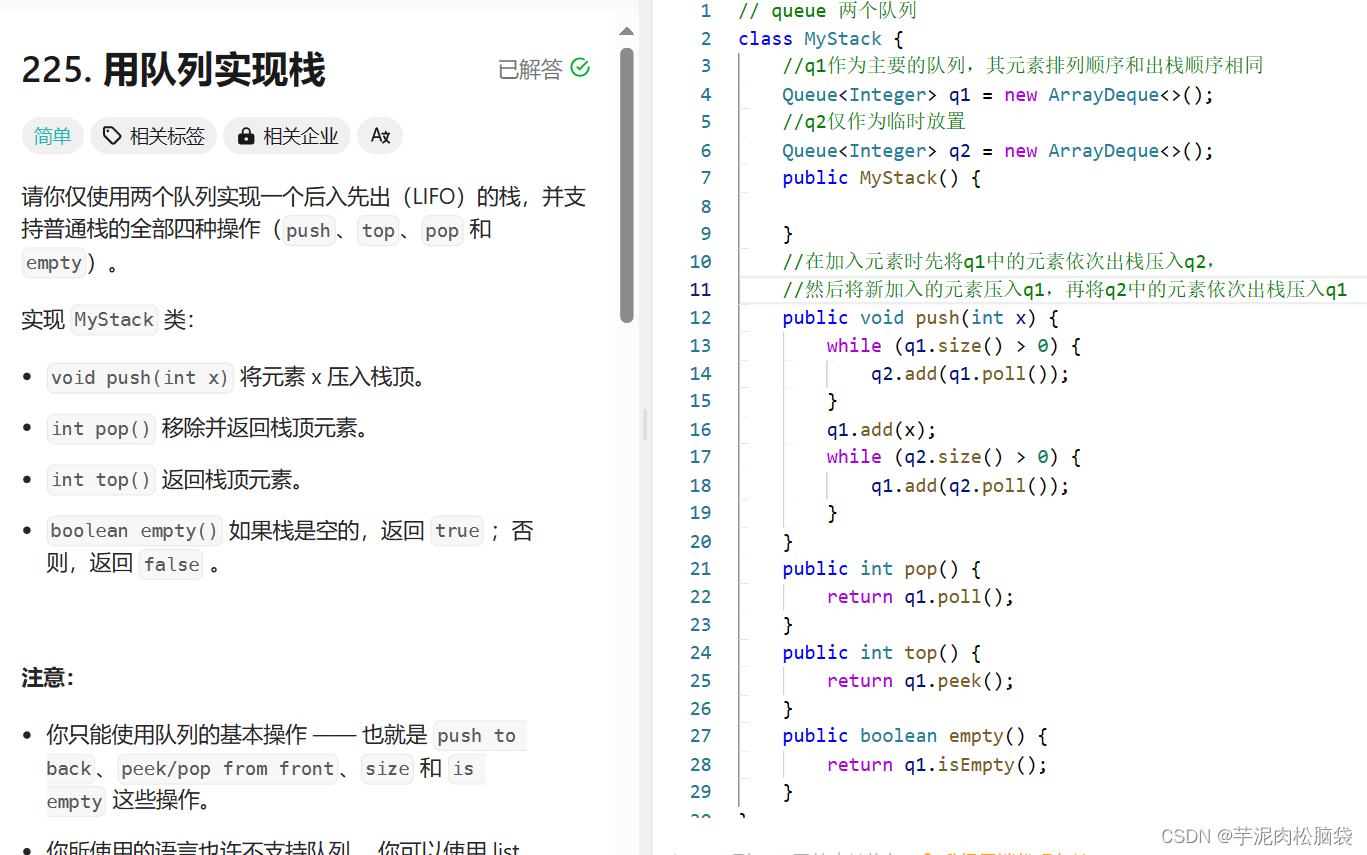Click line number 1 in the gutter
The width and height of the screenshot is (1367, 855).
(706, 11)
